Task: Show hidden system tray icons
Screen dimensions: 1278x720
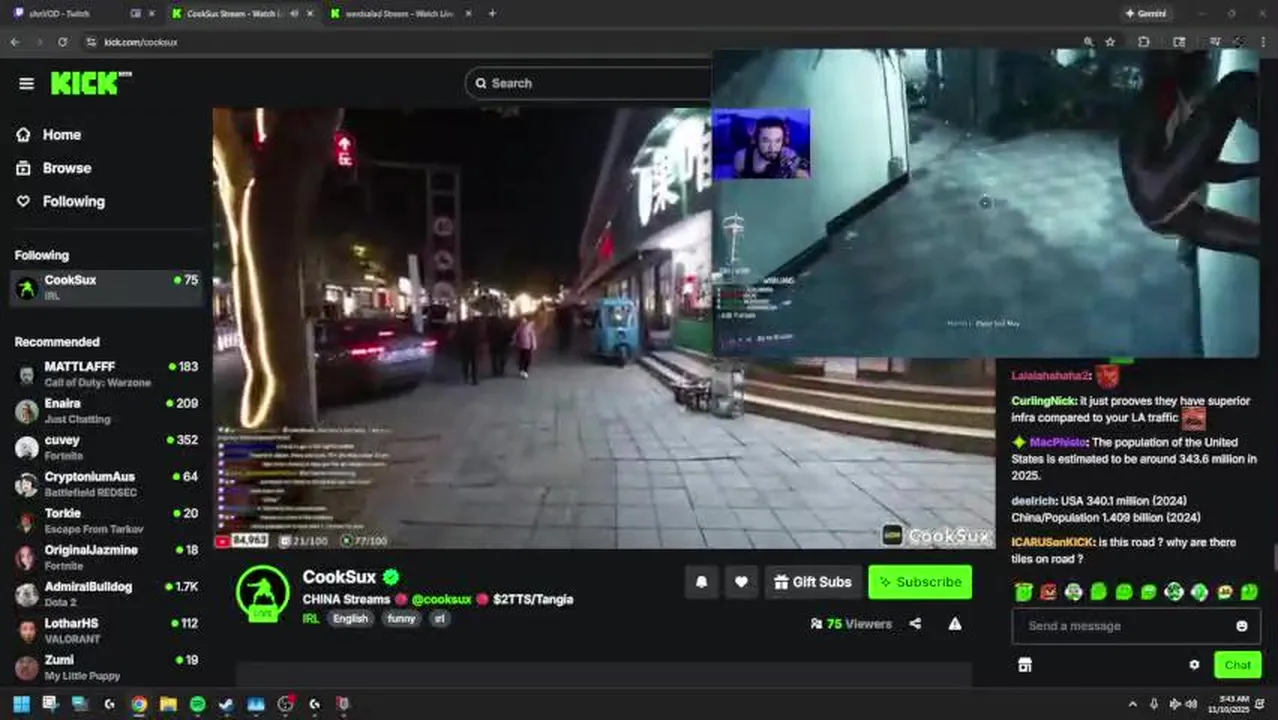Action: click(x=1132, y=704)
